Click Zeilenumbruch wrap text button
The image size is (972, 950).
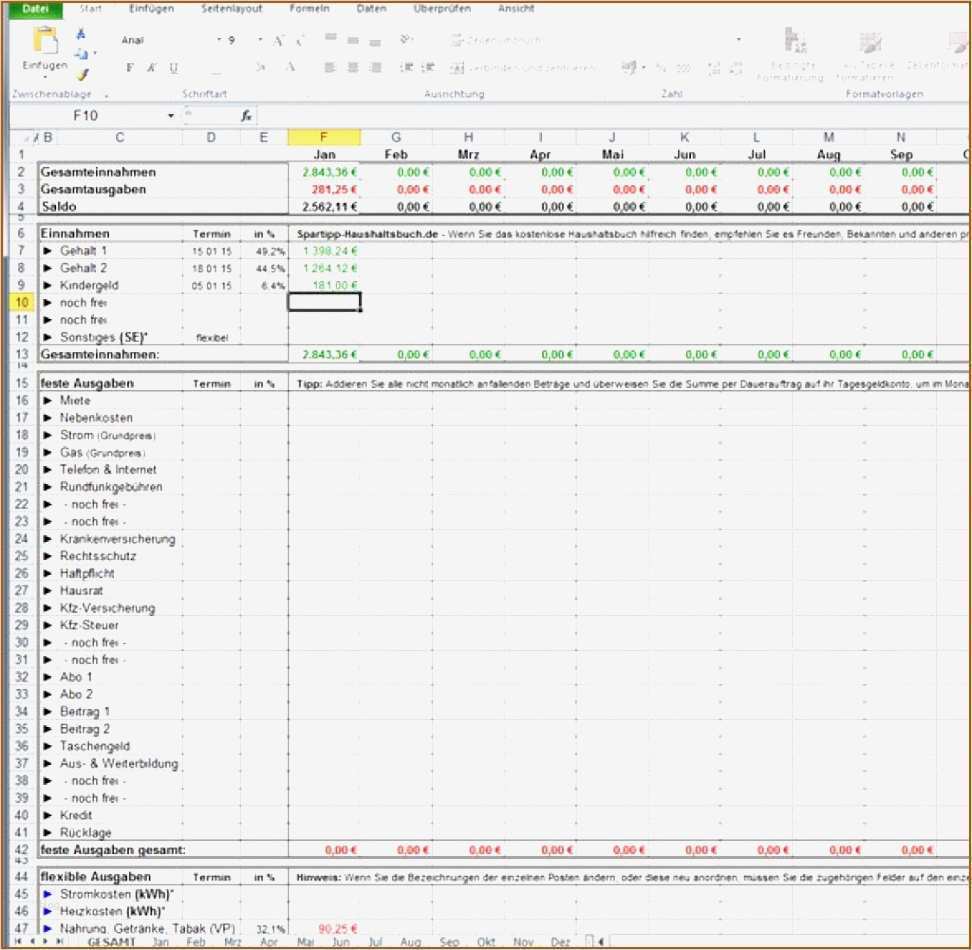497,41
